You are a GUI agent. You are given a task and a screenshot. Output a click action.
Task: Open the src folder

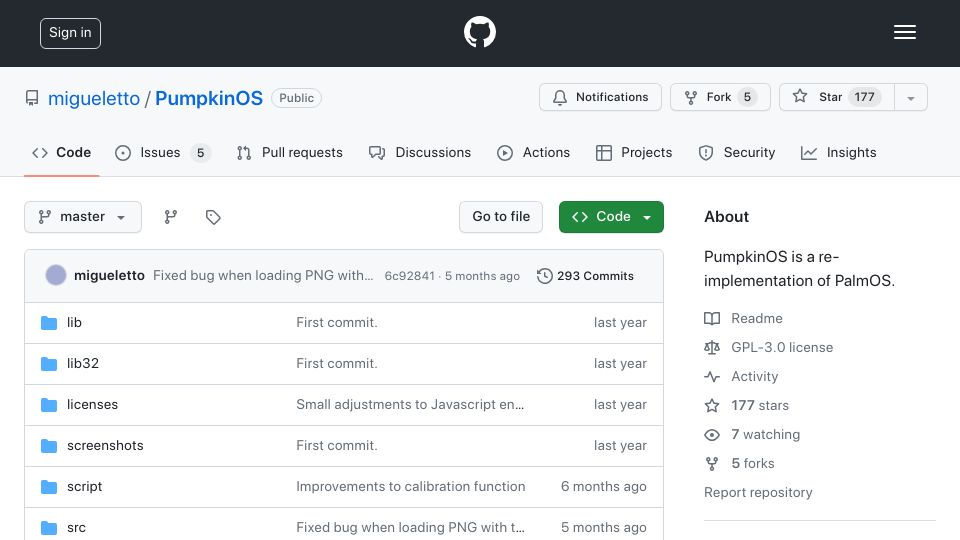click(77, 527)
